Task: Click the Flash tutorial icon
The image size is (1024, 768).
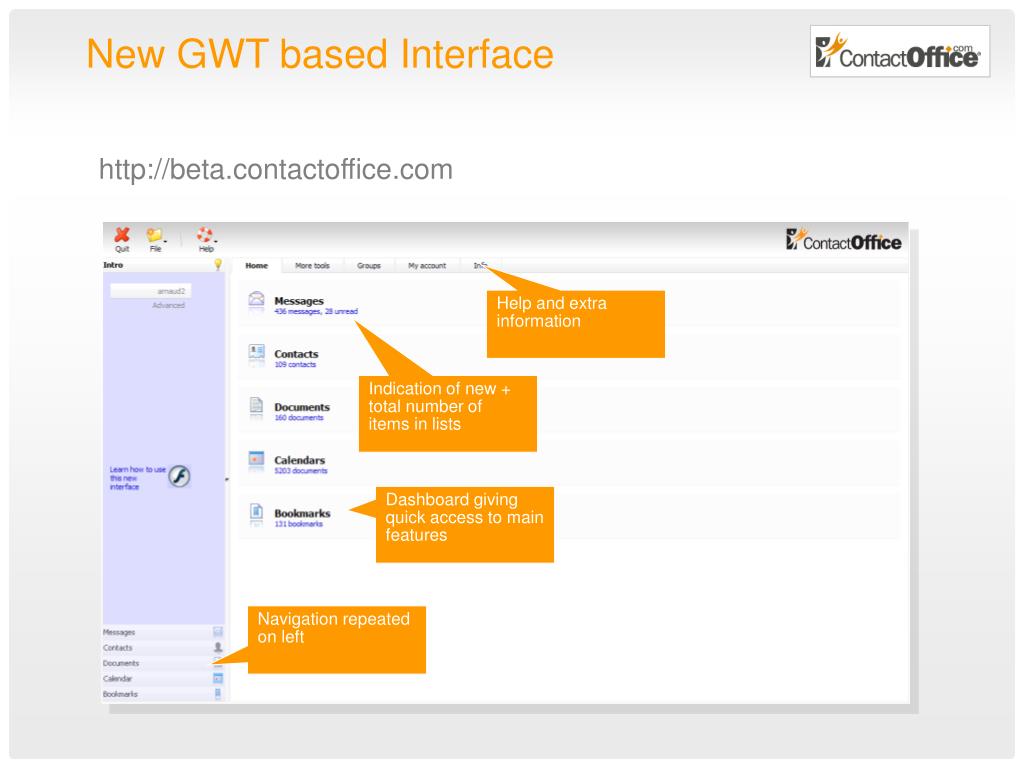Action: point(179,476)
